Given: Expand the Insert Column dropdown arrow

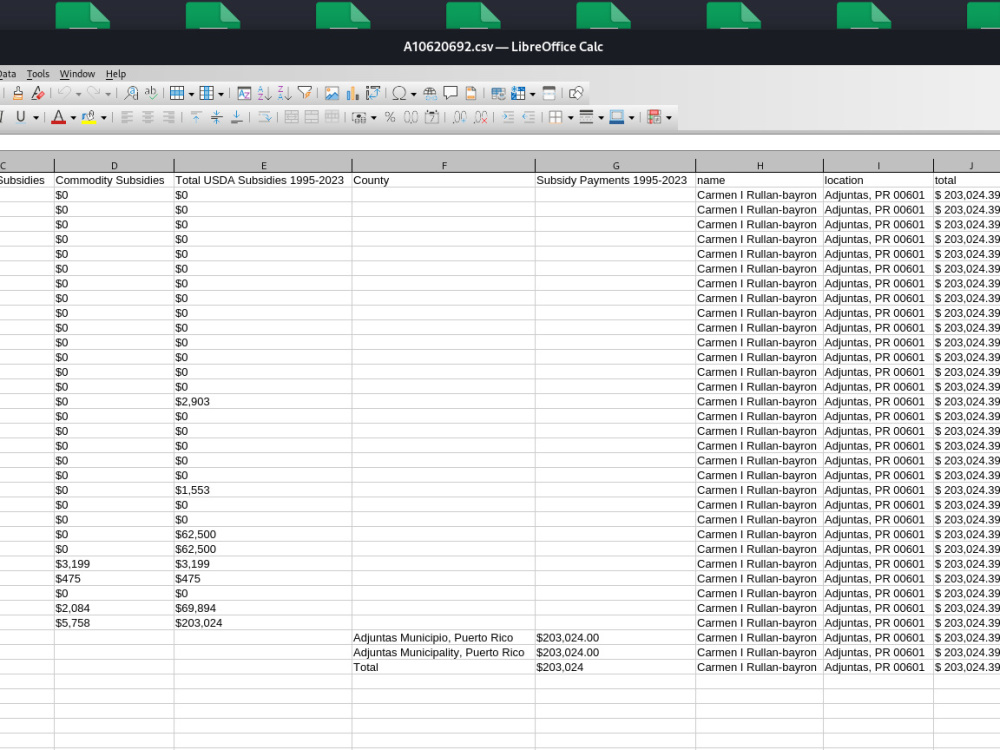Looking at the screenshot, I should point(221,94).
